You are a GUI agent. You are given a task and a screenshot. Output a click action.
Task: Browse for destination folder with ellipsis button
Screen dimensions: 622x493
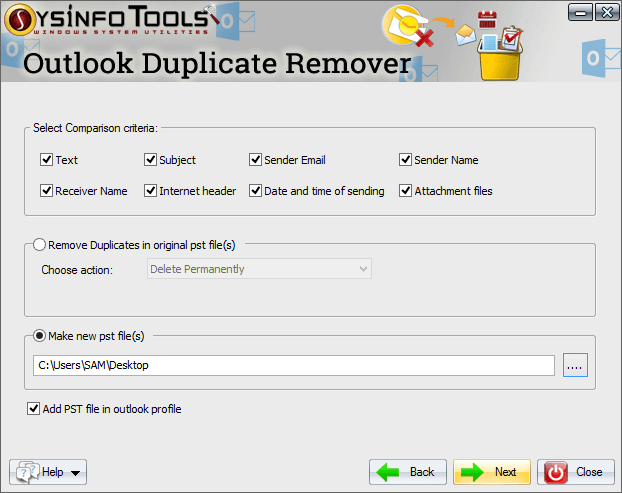pyautogui.click(x=575, y=365)
